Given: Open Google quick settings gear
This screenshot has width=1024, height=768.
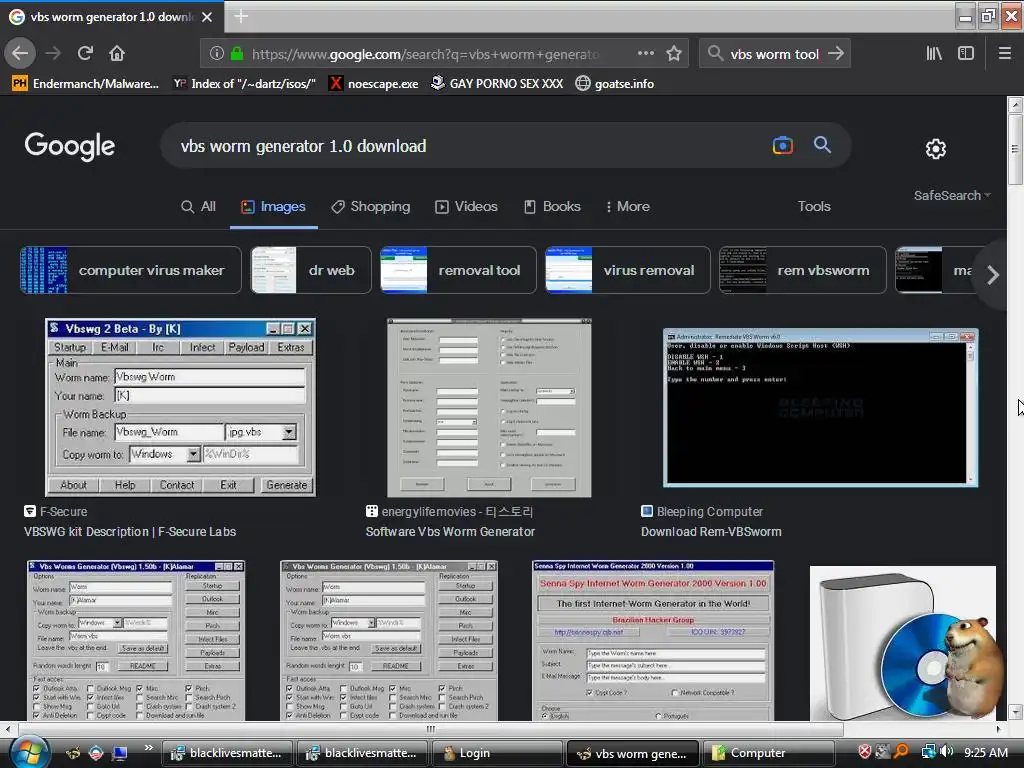Looking at the screenshot, I should [x=935, y=149].
